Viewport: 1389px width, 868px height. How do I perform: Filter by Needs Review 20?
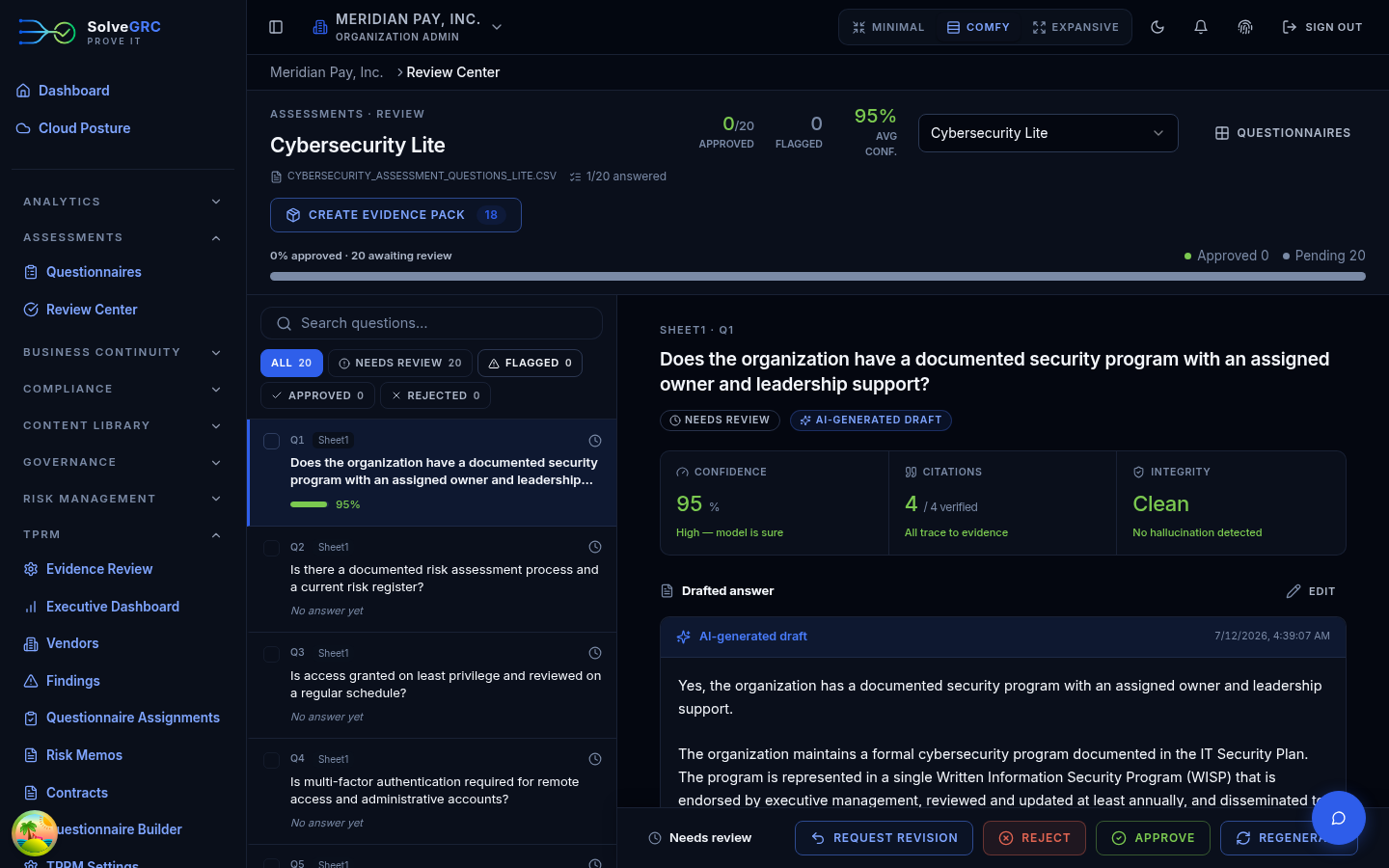point(400,363)
